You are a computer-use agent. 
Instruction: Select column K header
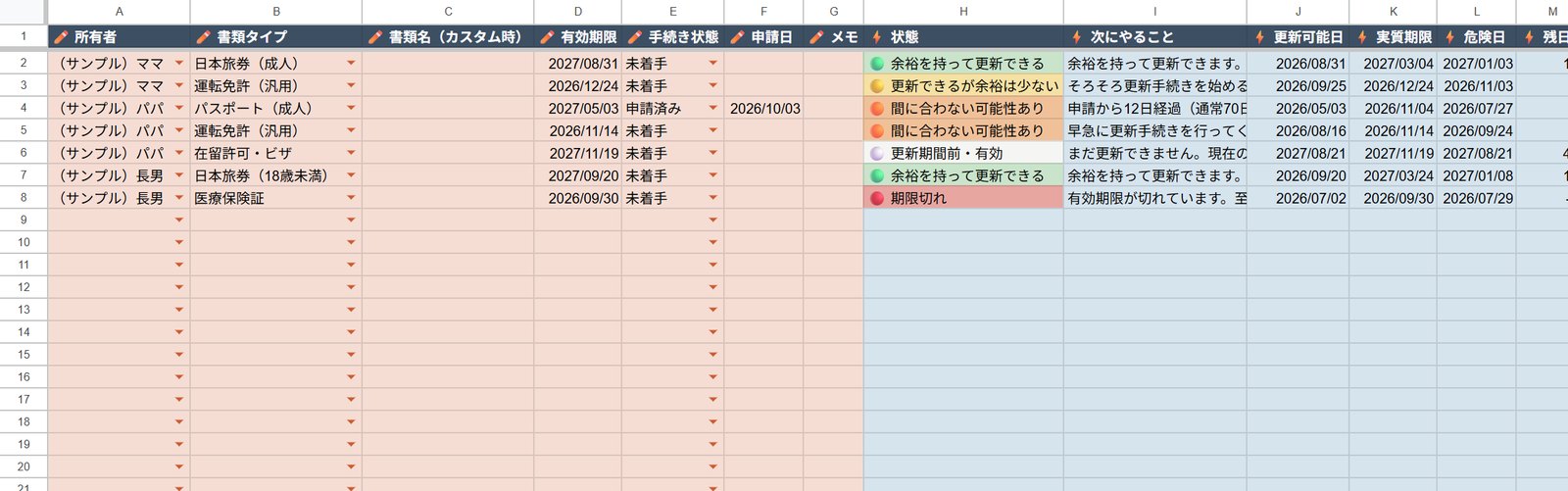click(x=1394, y=12)
